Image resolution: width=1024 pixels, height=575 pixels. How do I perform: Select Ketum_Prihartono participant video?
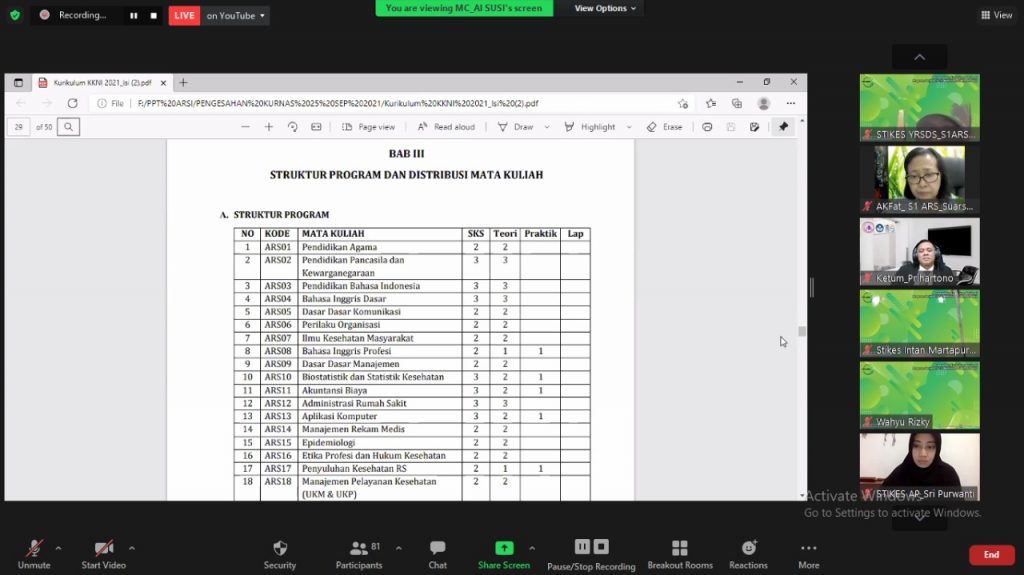[x=920, y=251]
